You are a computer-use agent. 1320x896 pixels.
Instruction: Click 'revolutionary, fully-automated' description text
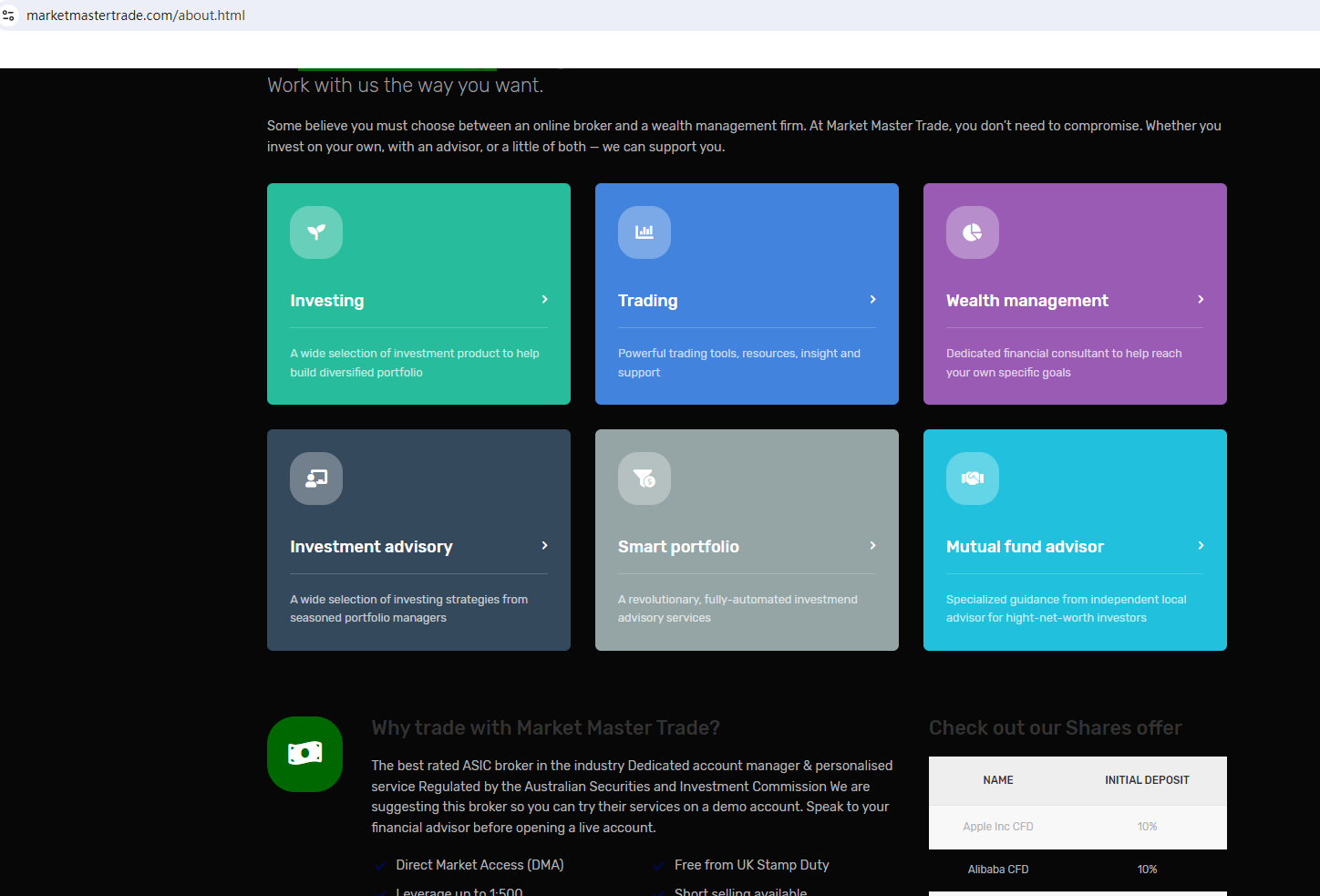coord(737,609)
